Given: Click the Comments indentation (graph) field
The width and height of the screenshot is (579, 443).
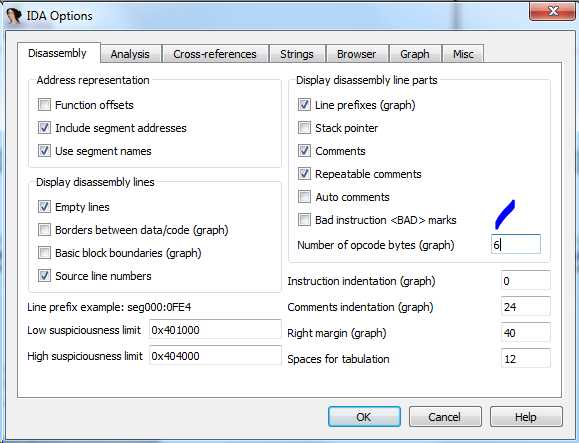Looking at the screenshot, I should [525, 306].
